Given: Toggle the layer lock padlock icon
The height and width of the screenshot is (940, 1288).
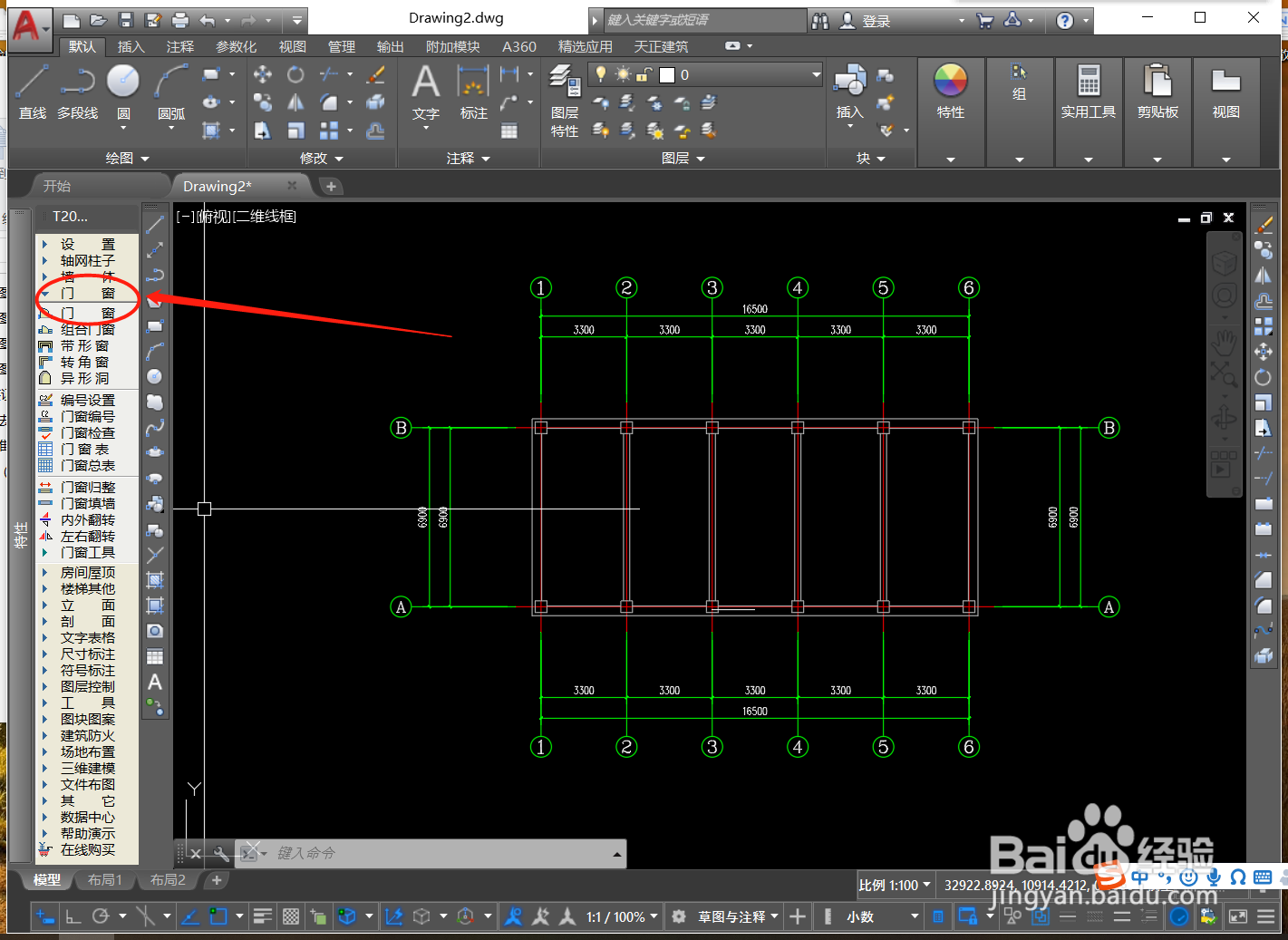Looking at the screenshot, I should pos(644,74).
